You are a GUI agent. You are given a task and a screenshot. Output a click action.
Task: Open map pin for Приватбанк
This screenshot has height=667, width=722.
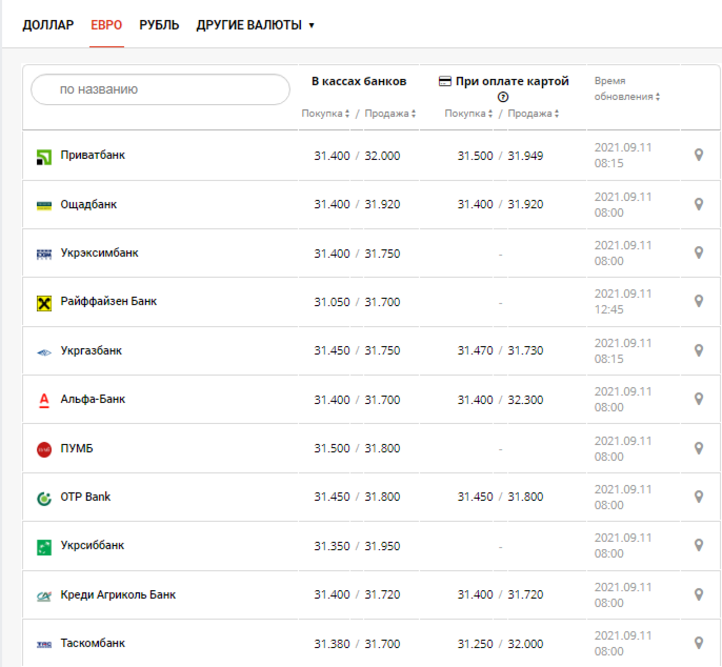pyautogui.click(x=699, y=155)
